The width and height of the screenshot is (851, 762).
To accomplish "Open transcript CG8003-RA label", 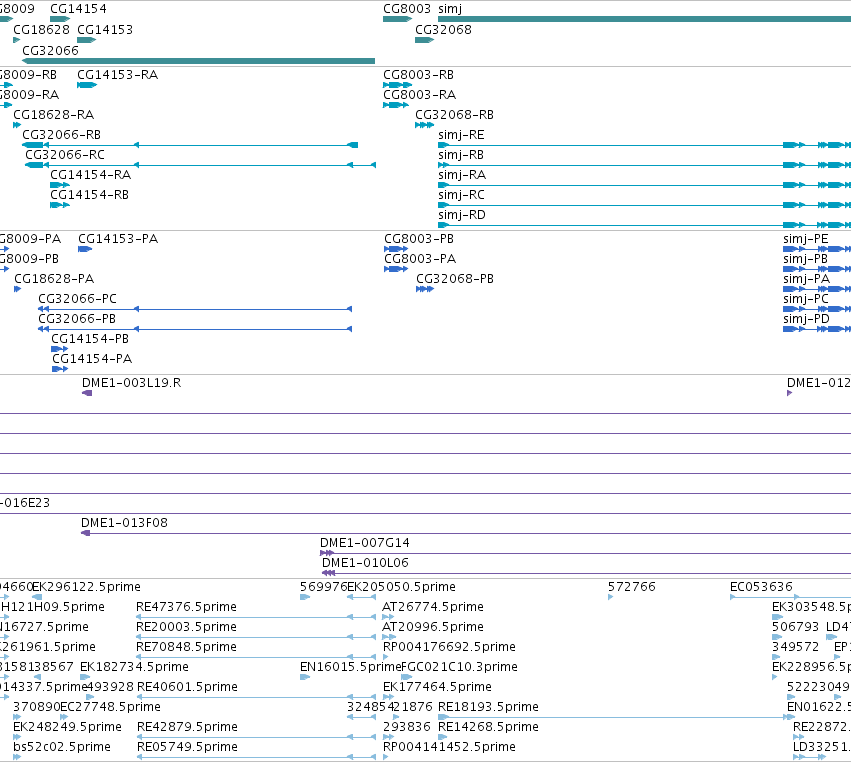I will tap(420, 94).
